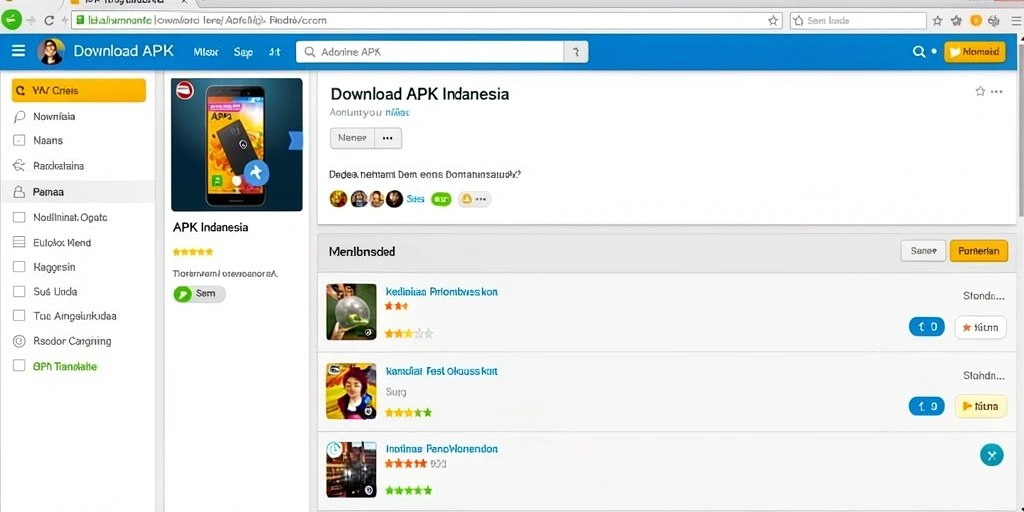Click the teal round close icon
The height and width of the screenshot is (512, 1024).
coord(991,455)
